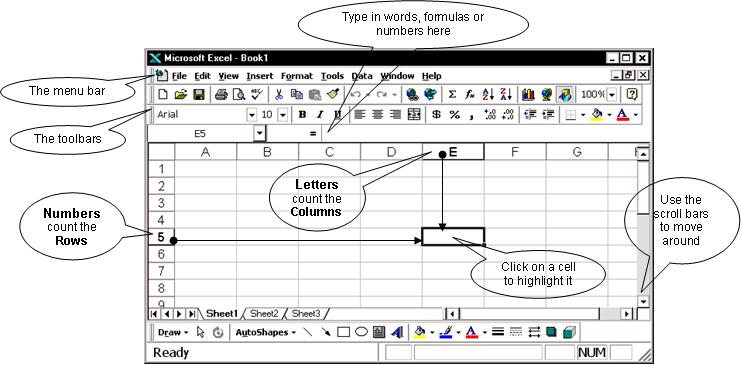Image resolution: width=741 pixels, height=365 pixels.
Task: Click the Merge and Center icon
Action: [414, 114]
